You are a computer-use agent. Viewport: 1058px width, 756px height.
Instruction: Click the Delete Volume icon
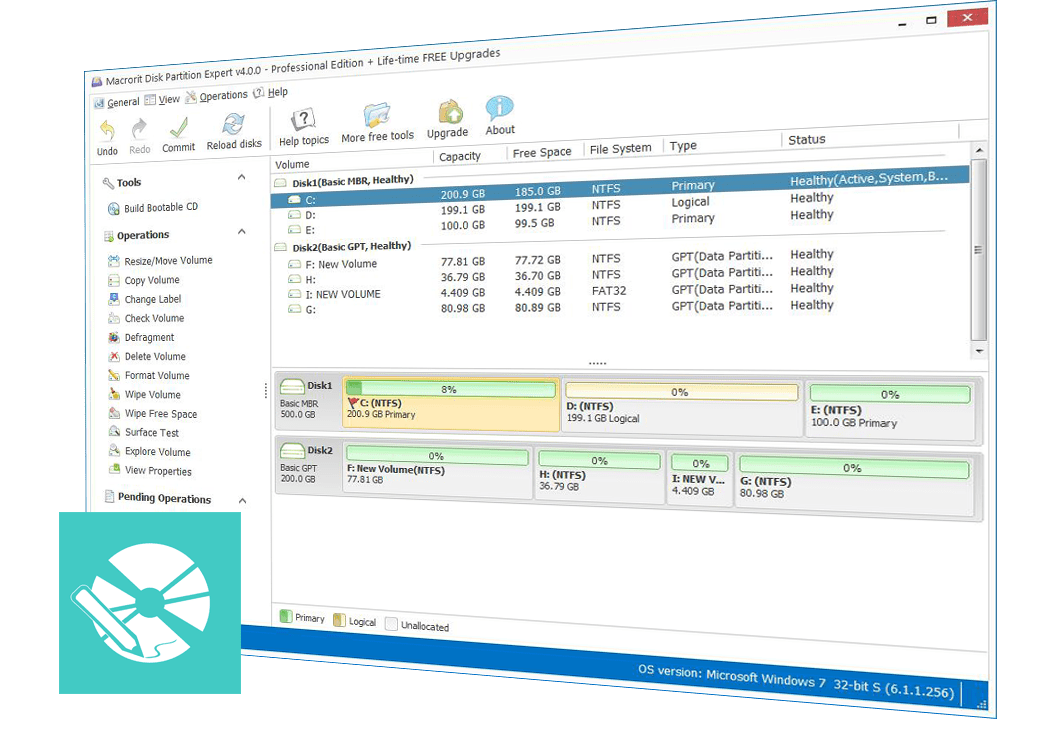(113, 356)
